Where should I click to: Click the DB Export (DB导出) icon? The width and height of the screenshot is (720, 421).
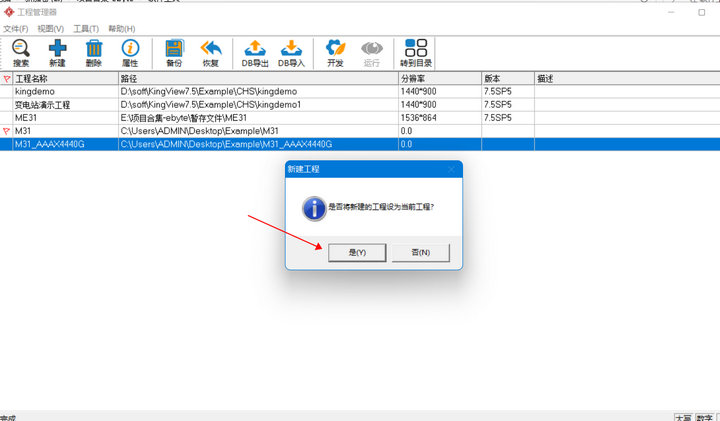click(x=254, y=52)
